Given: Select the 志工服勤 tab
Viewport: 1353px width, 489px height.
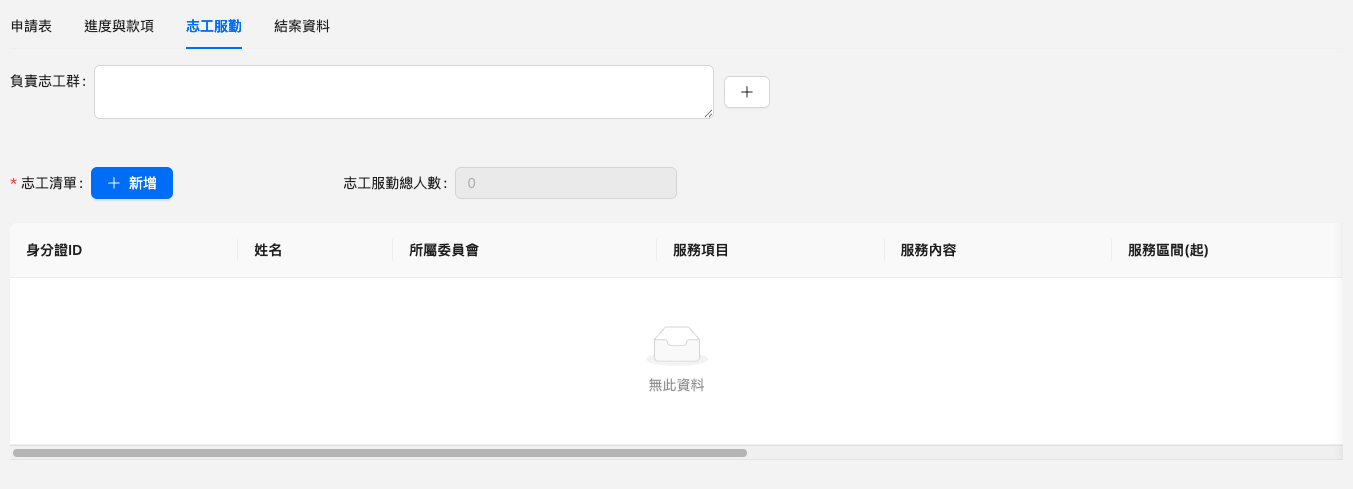Looking at the screenshot, I should point(214,26).
